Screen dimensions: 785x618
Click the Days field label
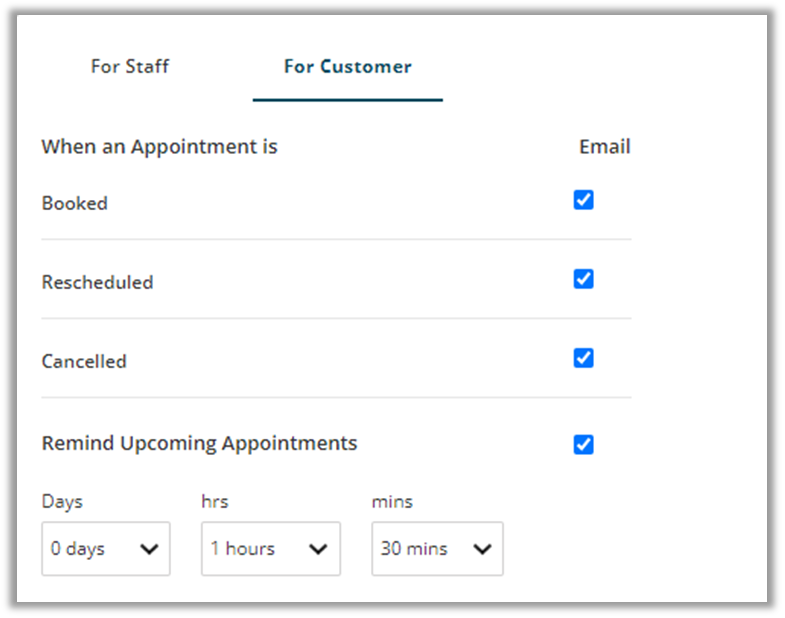[62, 501]
